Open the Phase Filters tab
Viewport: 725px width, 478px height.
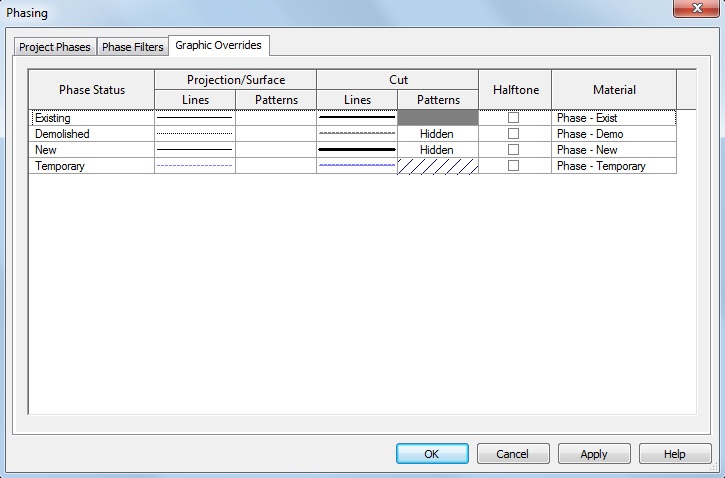pos(133,47)
